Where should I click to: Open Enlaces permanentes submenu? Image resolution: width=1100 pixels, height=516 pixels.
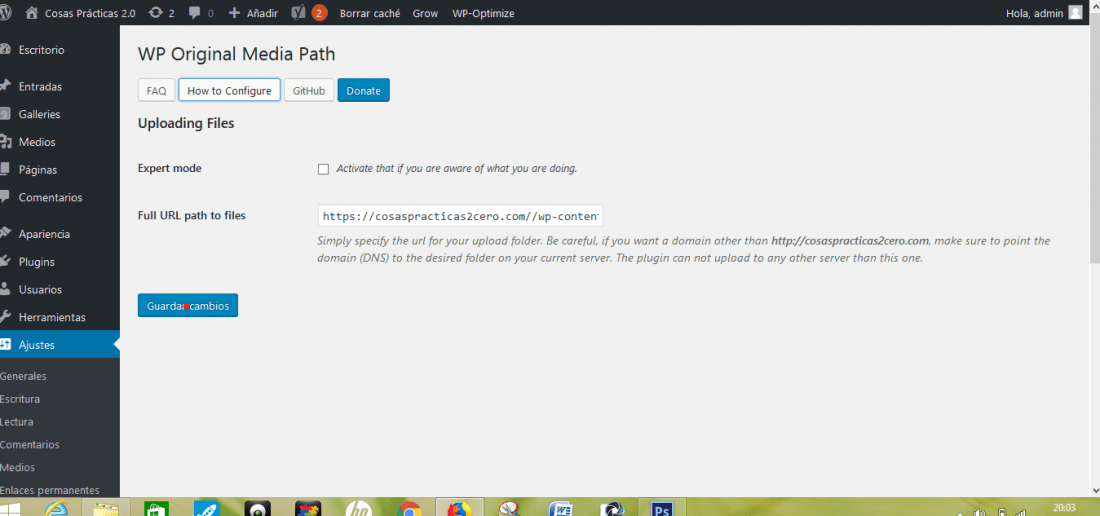click(50, 490)
